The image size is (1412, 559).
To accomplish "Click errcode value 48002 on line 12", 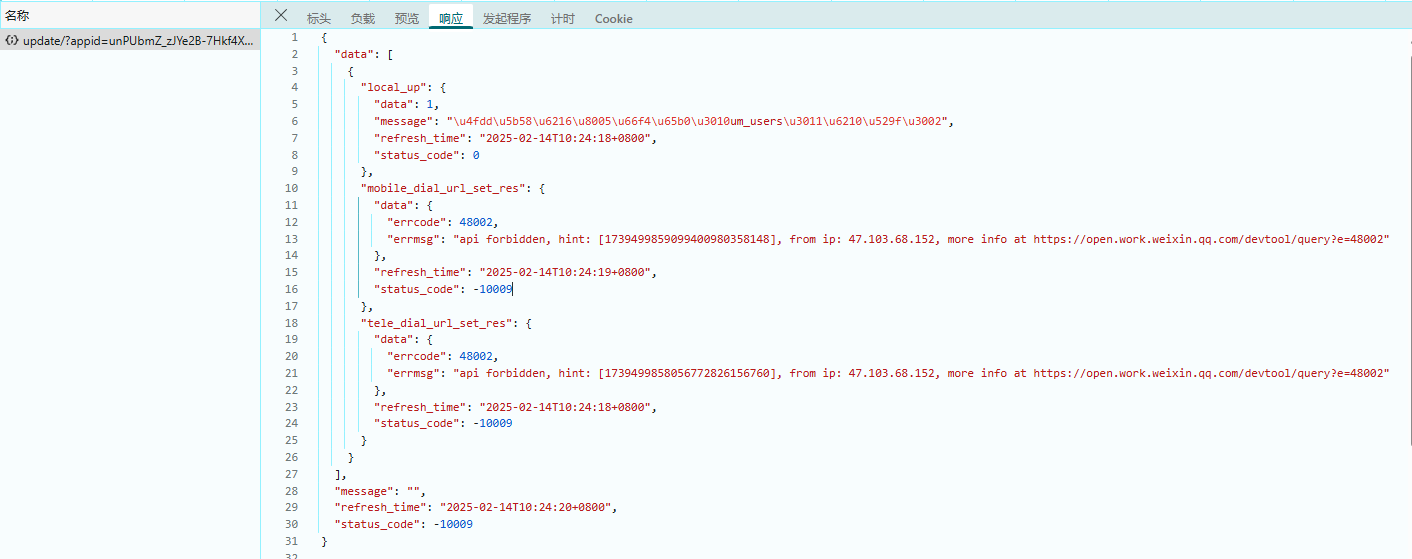I will tap(477, 222).
